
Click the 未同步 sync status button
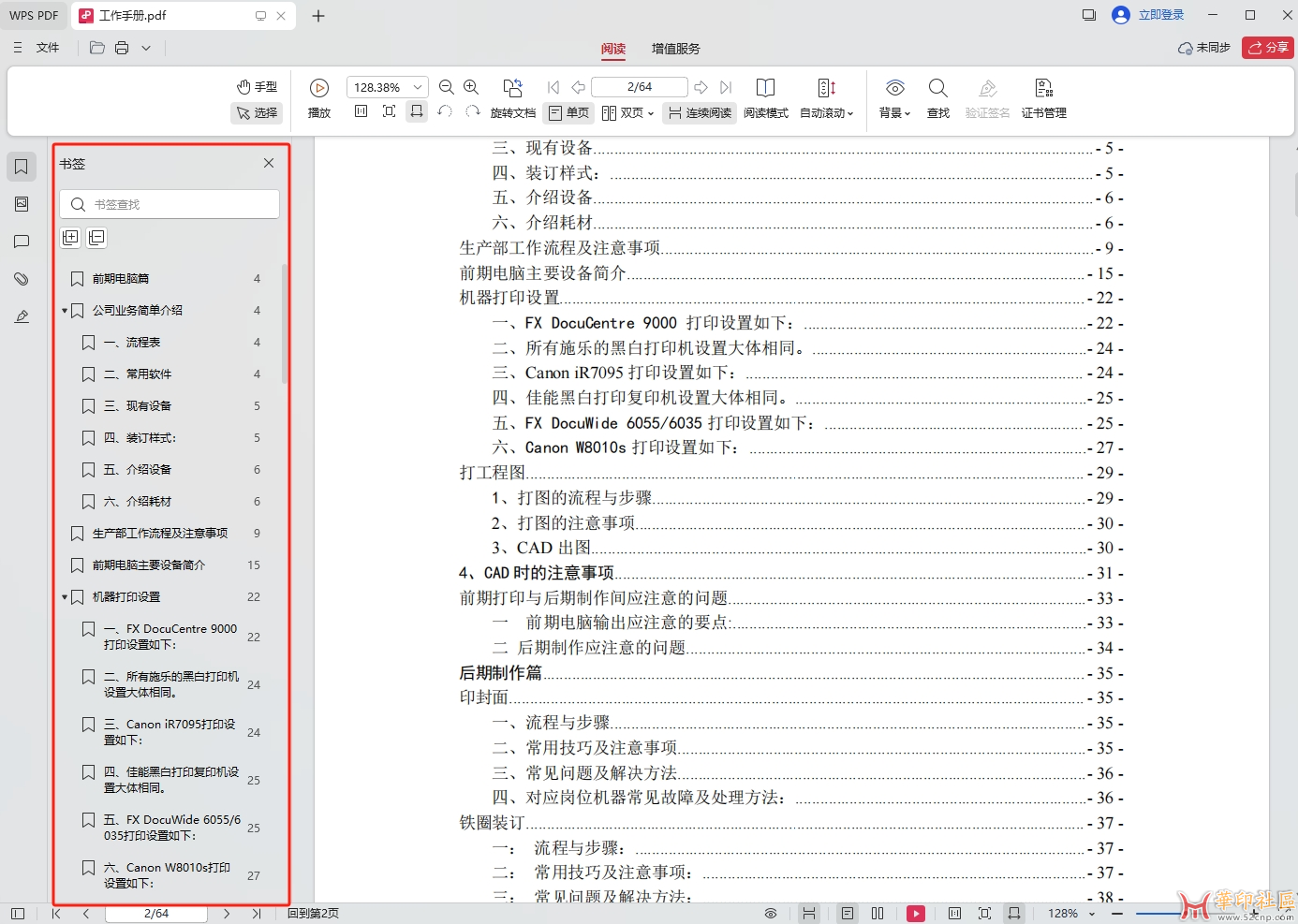tap(1204, 48)
